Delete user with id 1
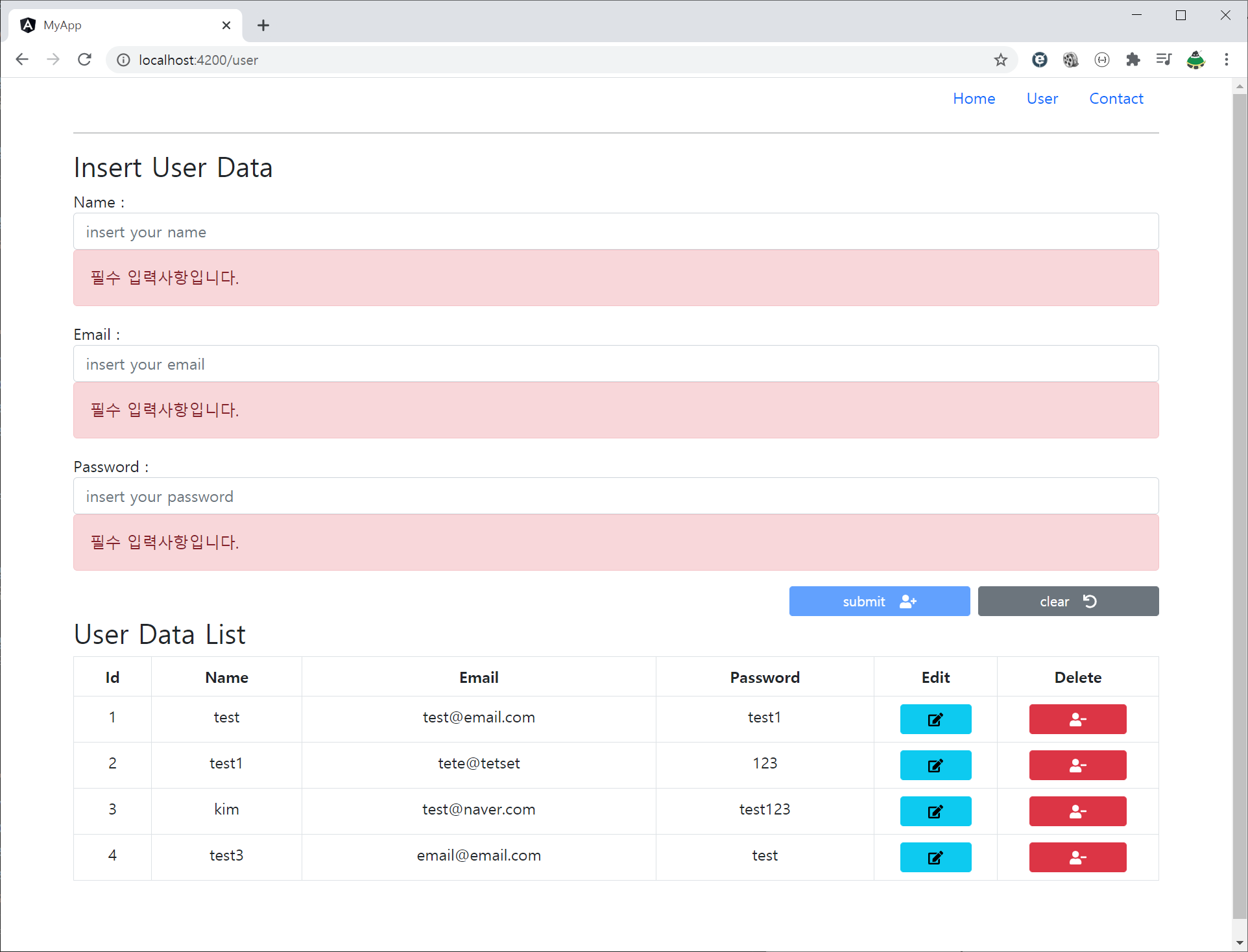This screenshot has height=952, width=1248. [1077, 719]
